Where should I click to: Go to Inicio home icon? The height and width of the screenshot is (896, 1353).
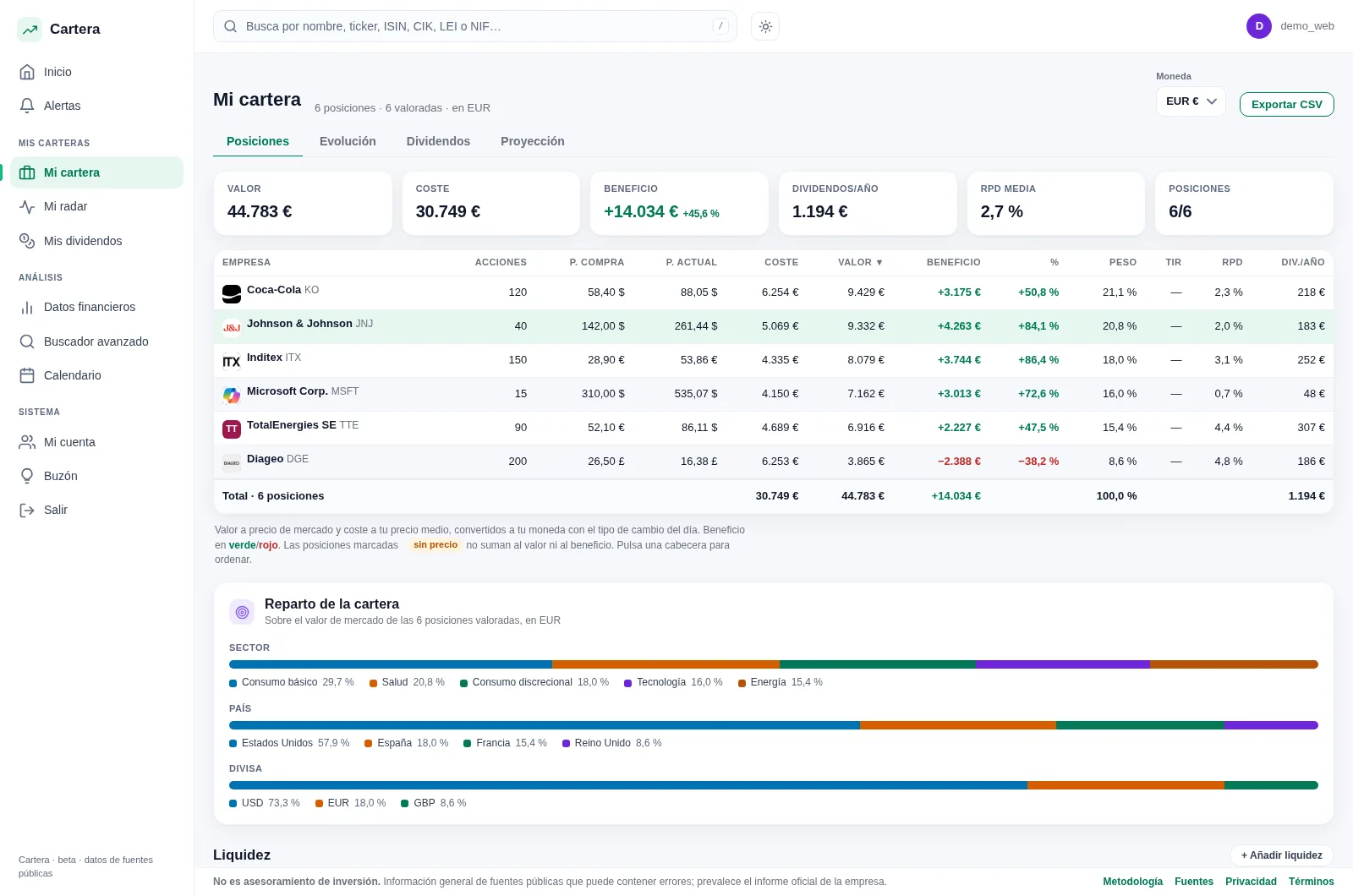(27, 72)
